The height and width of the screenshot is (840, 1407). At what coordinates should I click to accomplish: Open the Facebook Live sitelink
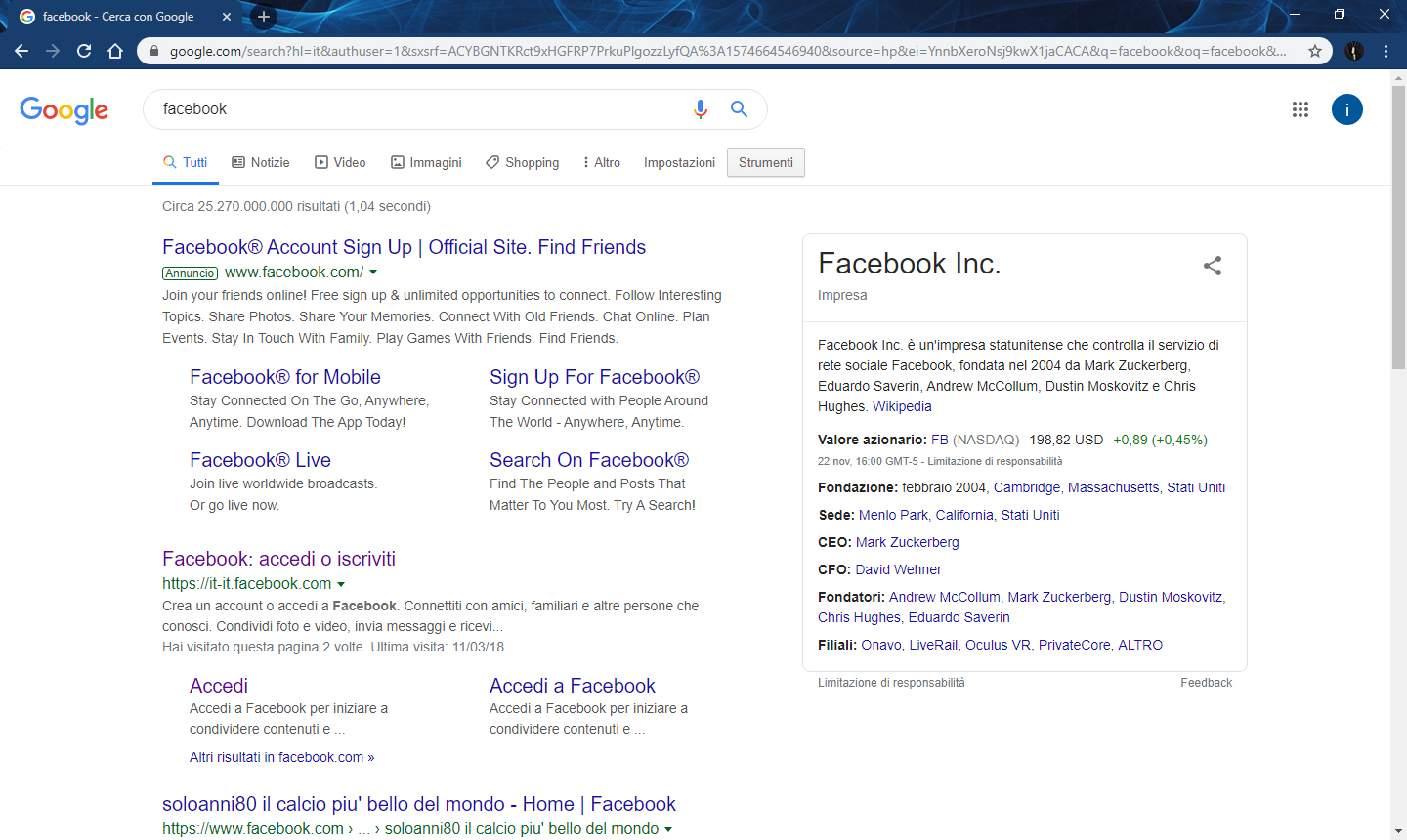tap(260, 460)
